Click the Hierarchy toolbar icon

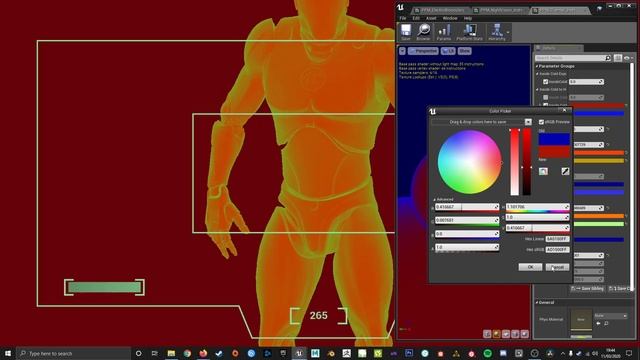pos(497,32)
